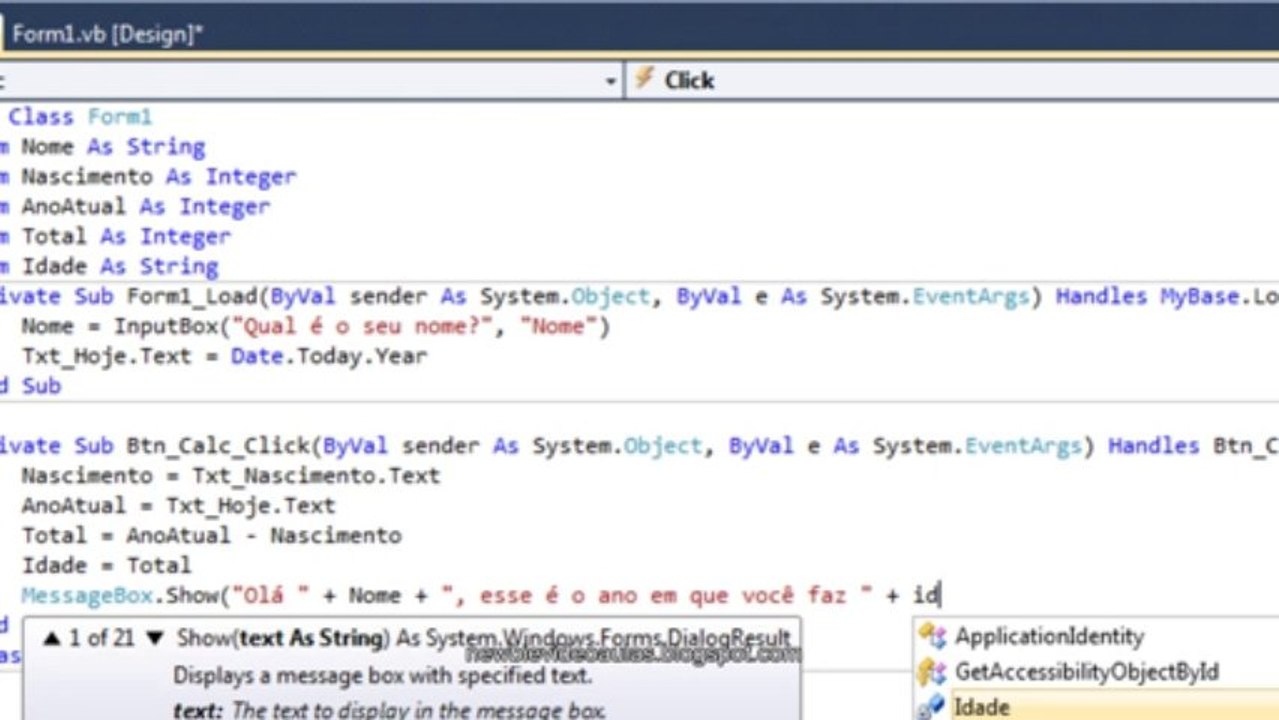Click the Txt_Hoje.Text = Date.Today.Year line
Image resolution: width=1279 pixels, height=720 pixels.
225,356
